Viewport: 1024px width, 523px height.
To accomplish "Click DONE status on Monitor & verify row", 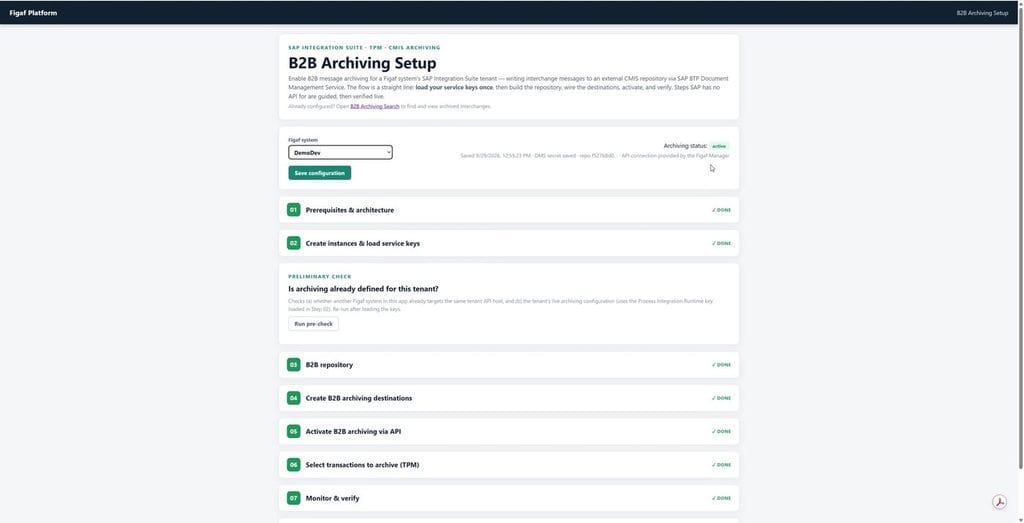I will tap(722, 498).
